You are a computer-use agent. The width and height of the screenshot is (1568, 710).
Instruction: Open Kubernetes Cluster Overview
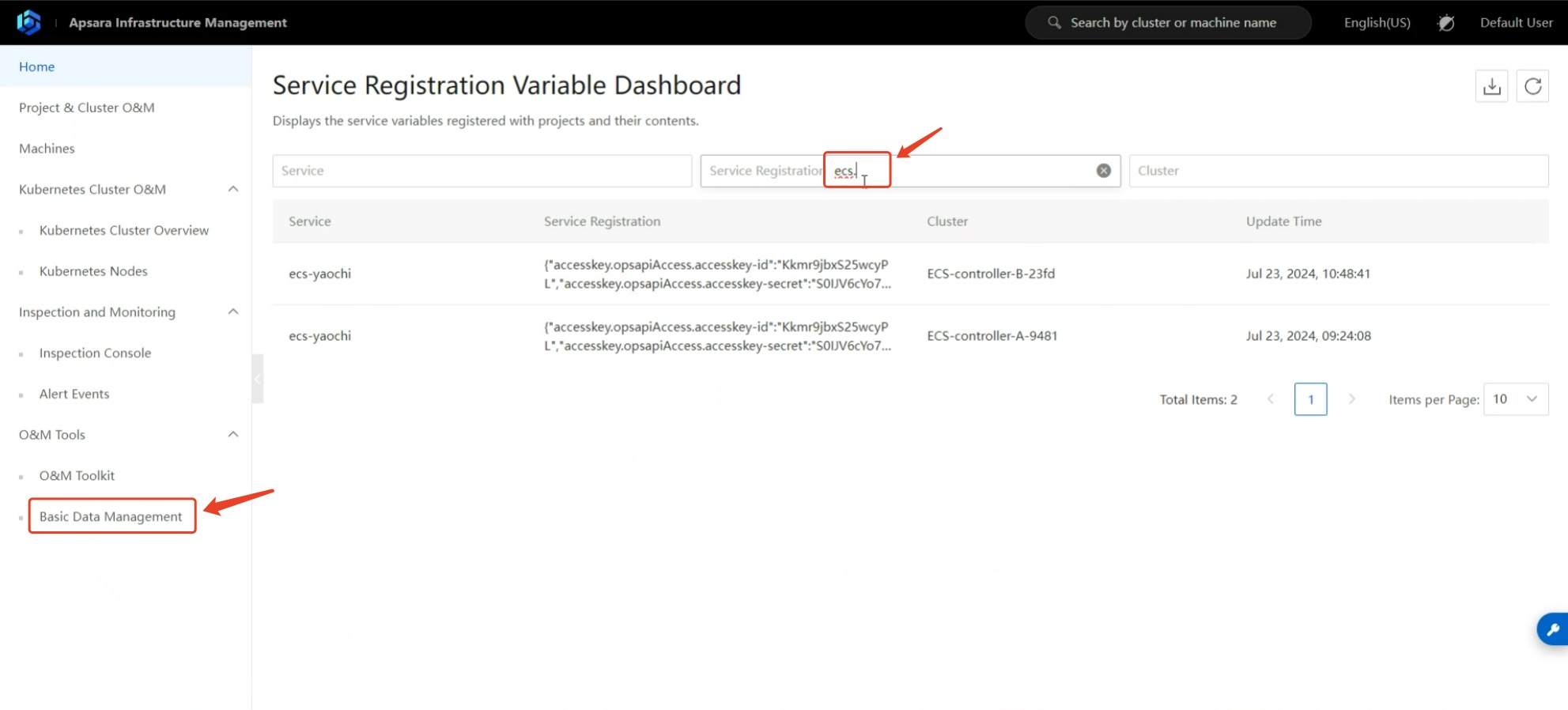coord(124,230)
